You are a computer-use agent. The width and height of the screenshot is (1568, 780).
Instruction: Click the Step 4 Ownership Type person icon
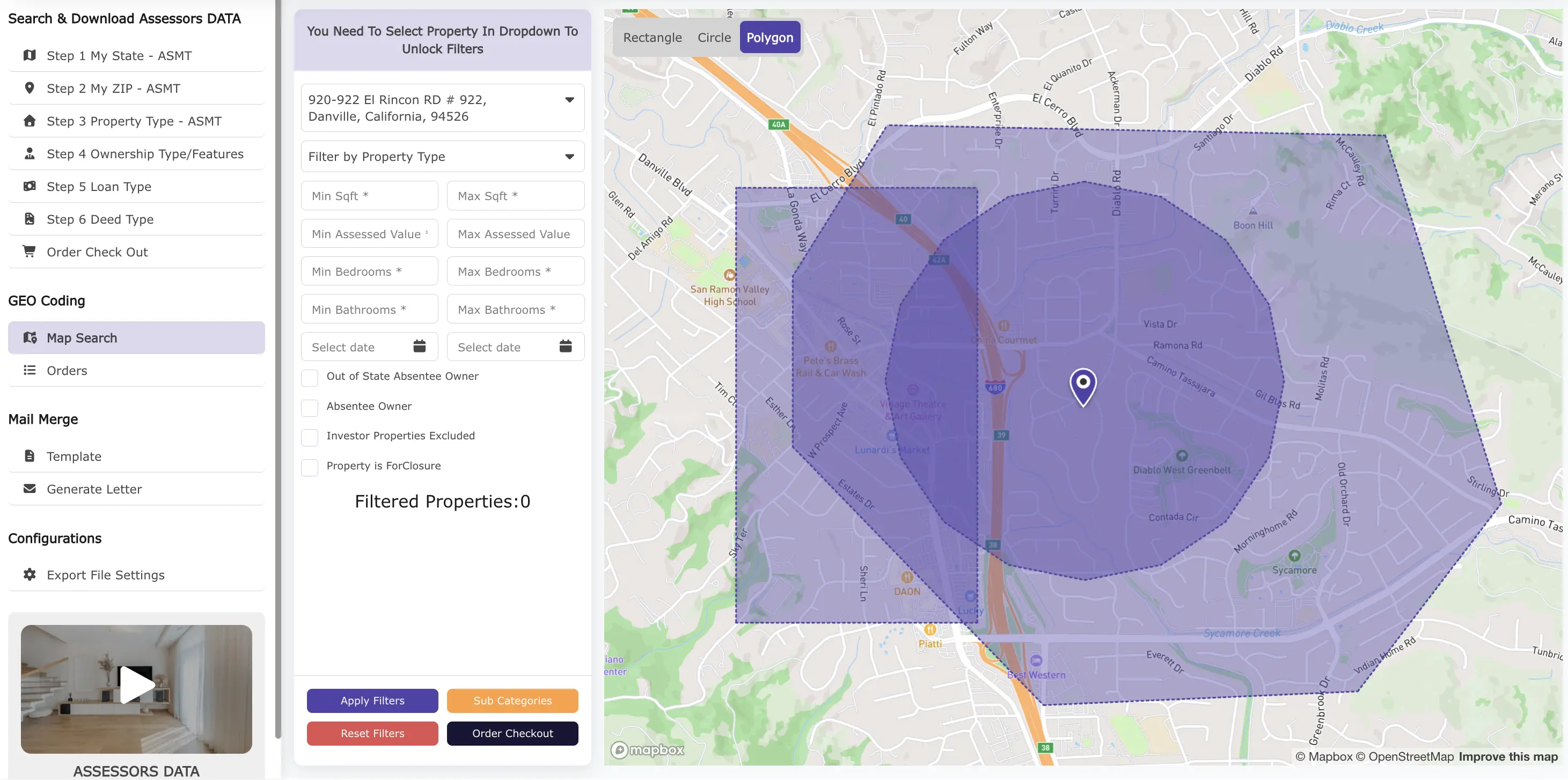pos(29,154)
